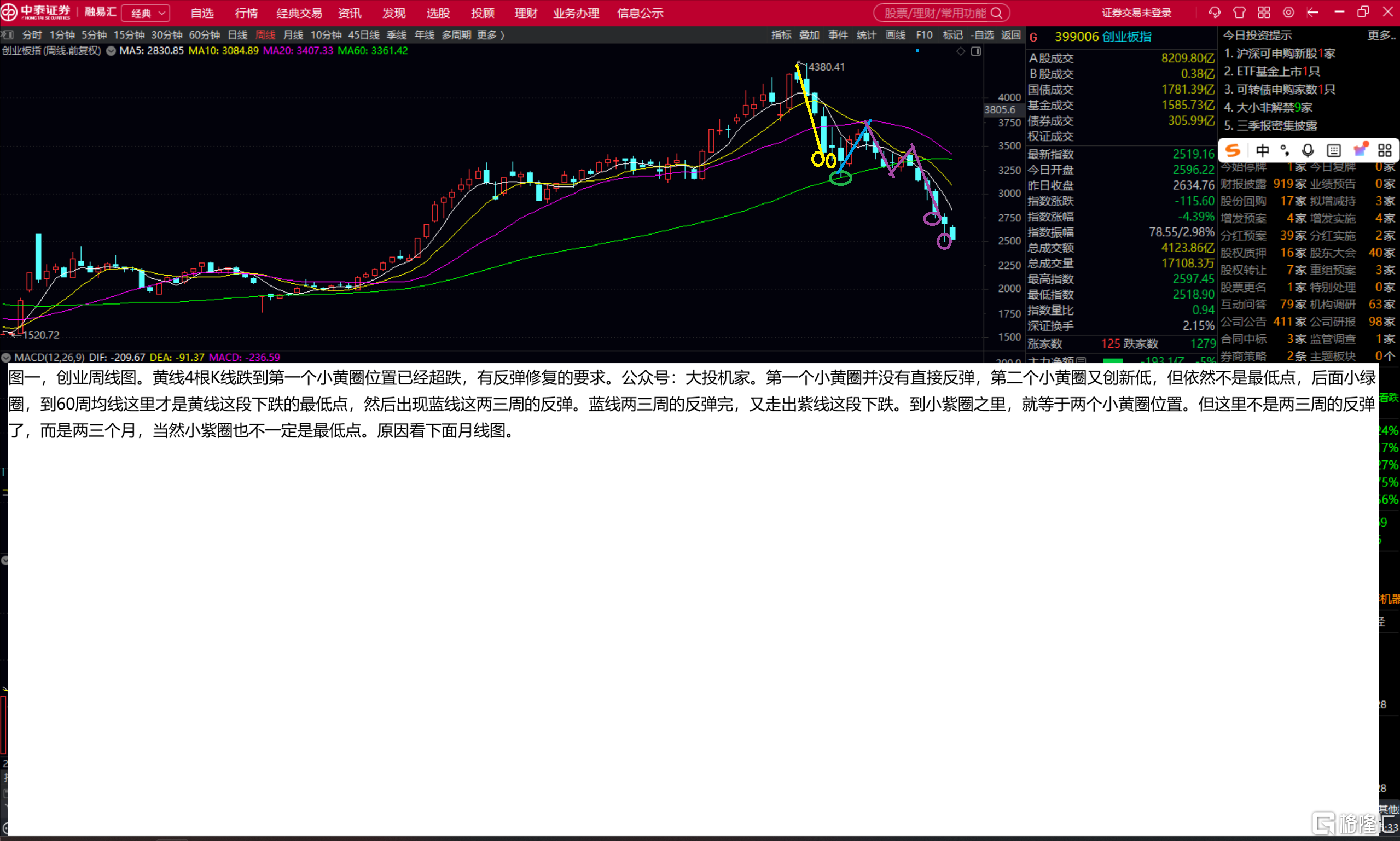Select the 分时 chart tab
This screenshot has width=1400, height=841.
pos(32,35)
